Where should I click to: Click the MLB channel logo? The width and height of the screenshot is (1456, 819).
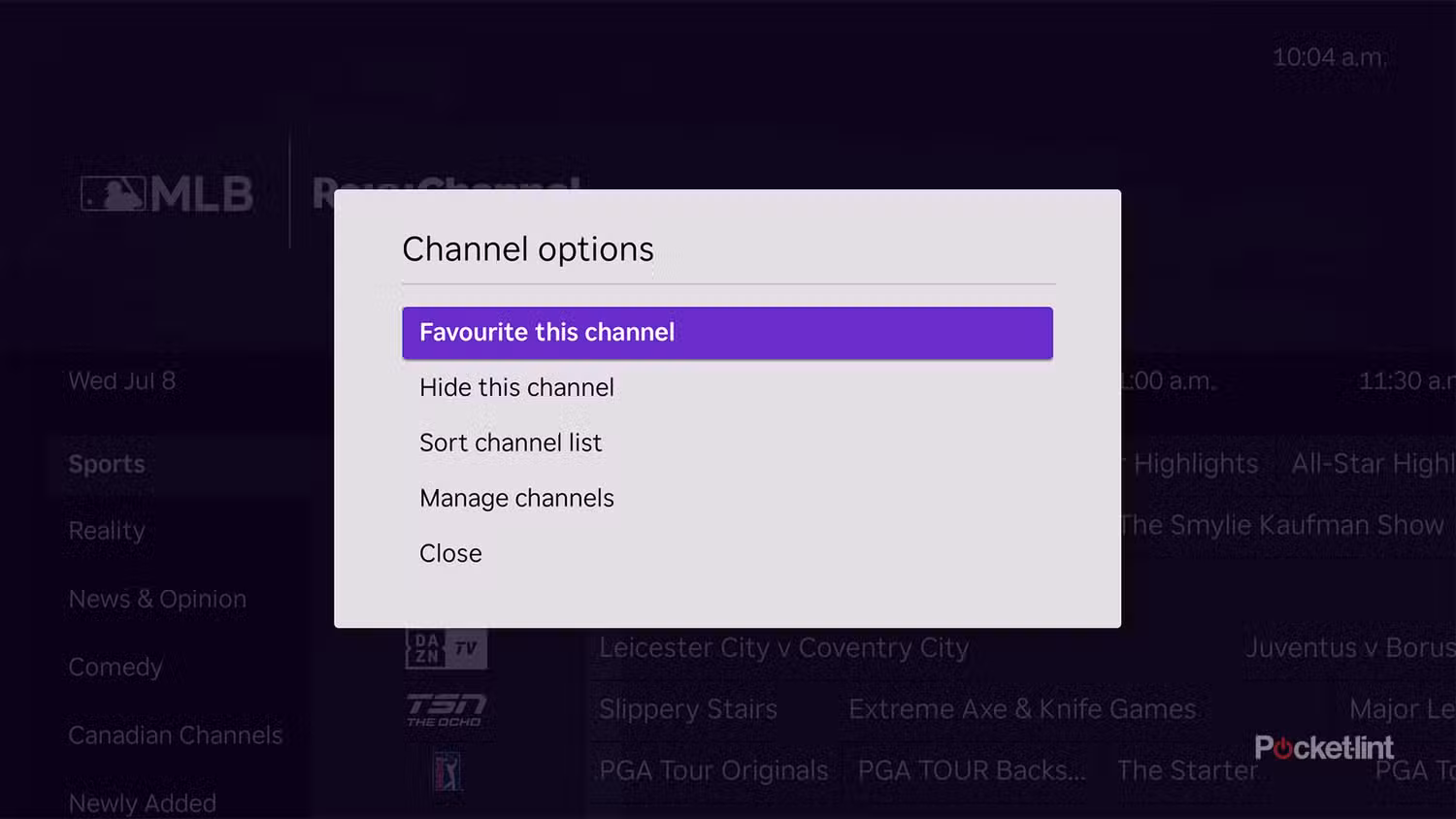tap(167, 194)
